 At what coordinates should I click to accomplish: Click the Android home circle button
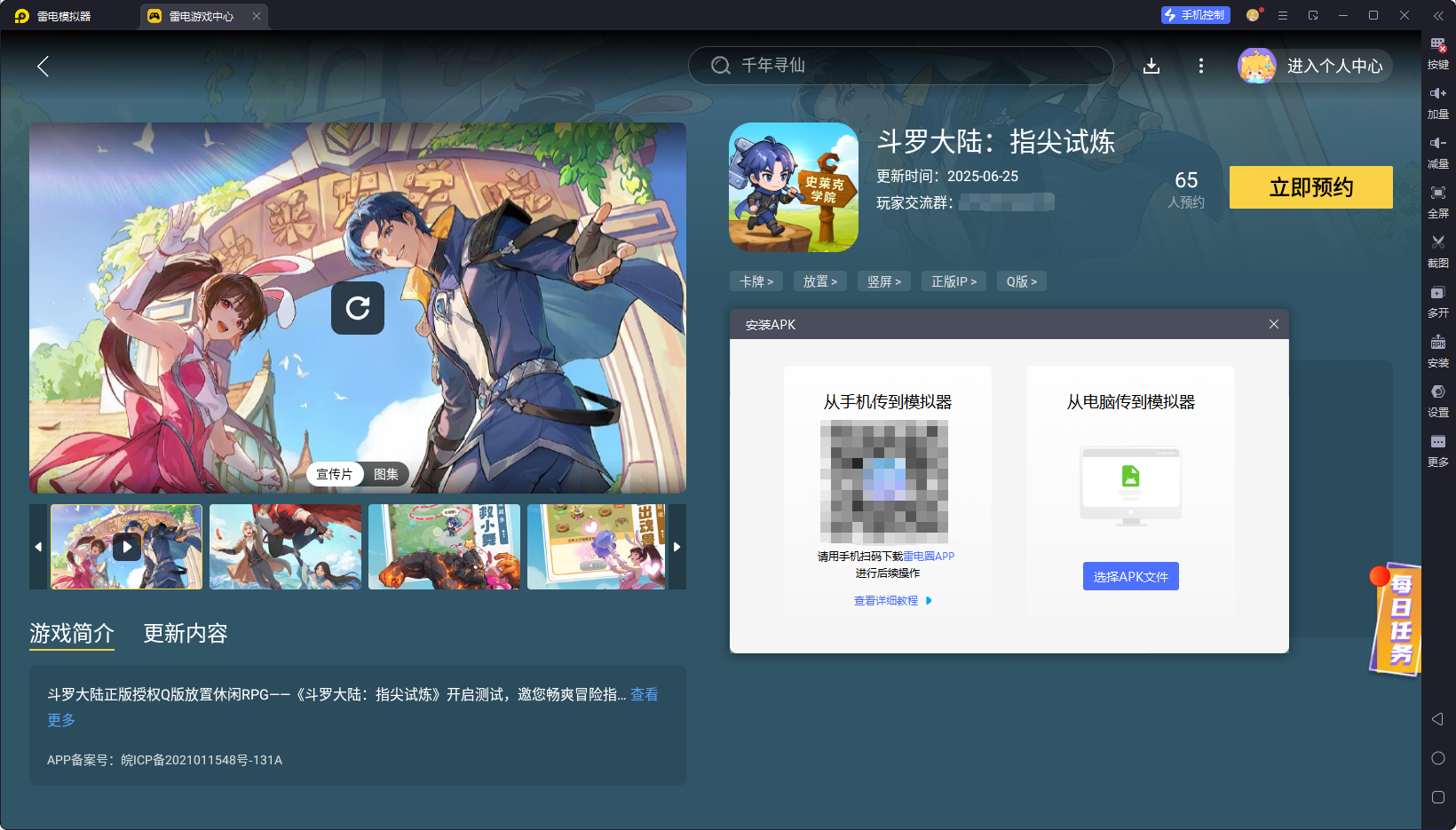[1438, 758]
